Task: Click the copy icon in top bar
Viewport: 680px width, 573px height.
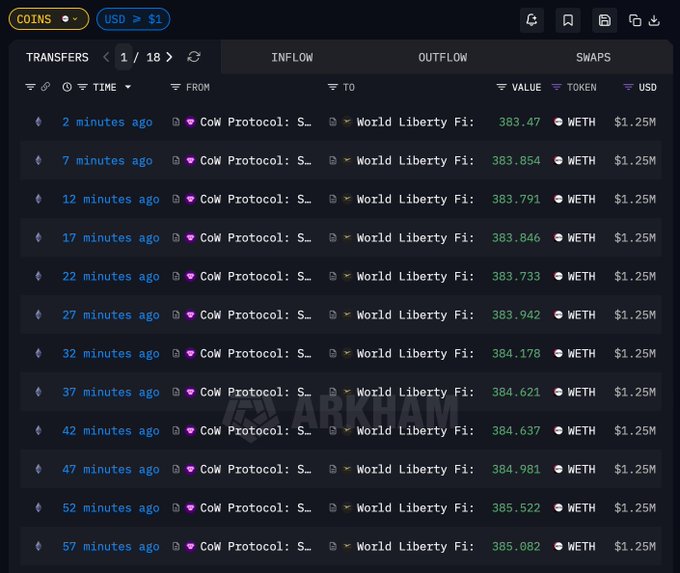Action: click(x=635, y=19)
